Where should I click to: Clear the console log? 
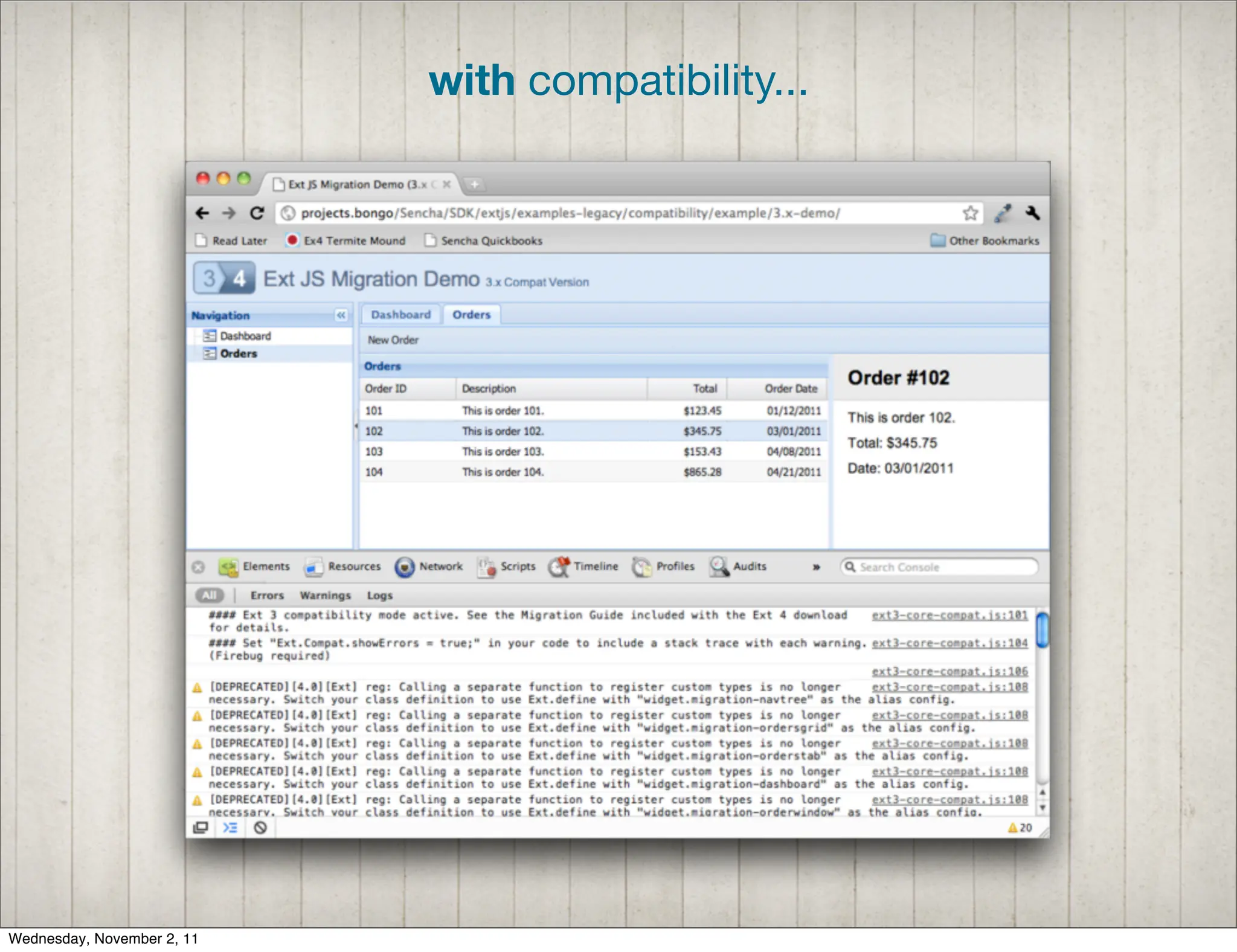pyautogui.click(x=260, y=828)
